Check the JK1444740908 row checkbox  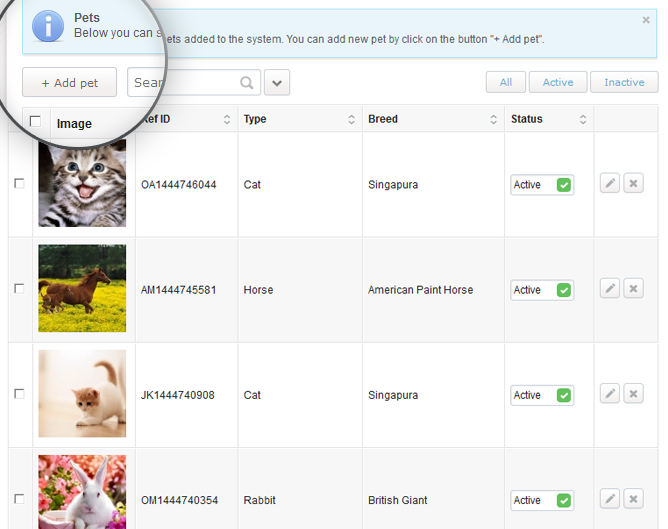(x=19, y=394)
